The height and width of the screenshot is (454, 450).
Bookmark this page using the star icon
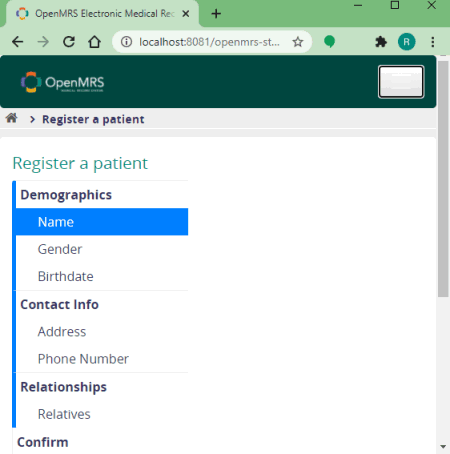pos(298,42)
